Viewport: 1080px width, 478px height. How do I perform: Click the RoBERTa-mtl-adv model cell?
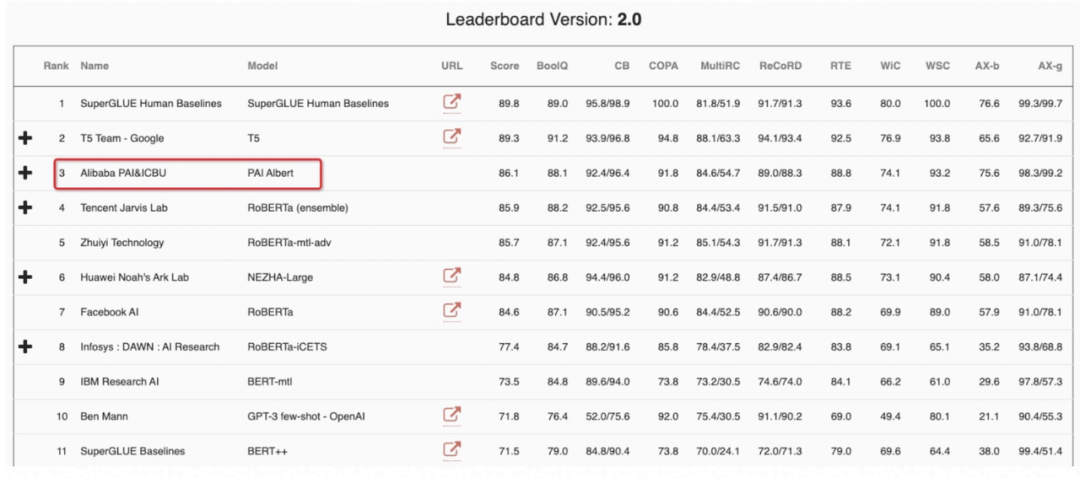[289, 242]
